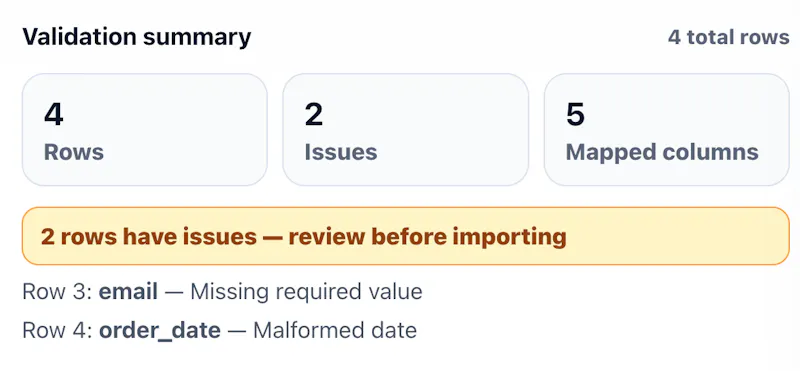This screenshot has width=800, height=371.
Task: Click the bold order_date field name
Action: 160,331
